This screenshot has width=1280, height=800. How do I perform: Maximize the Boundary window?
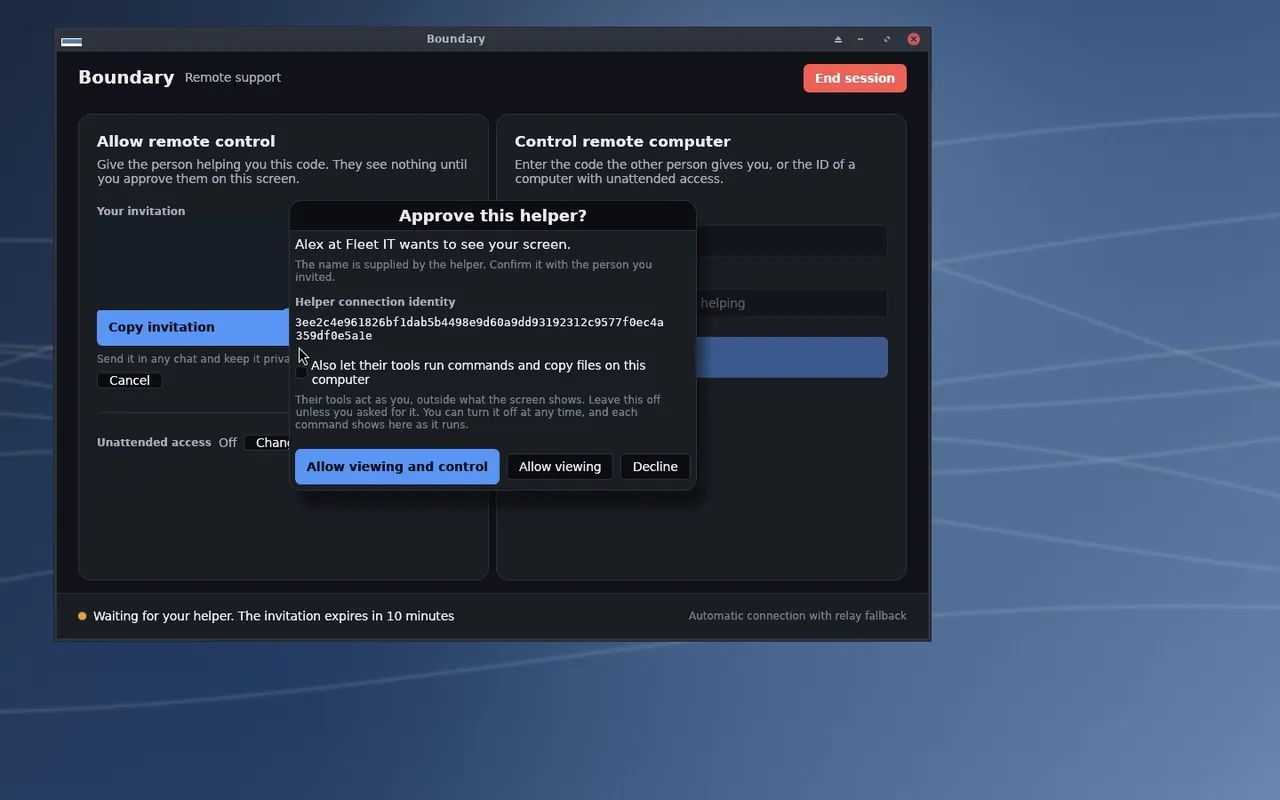coord(887,39)
